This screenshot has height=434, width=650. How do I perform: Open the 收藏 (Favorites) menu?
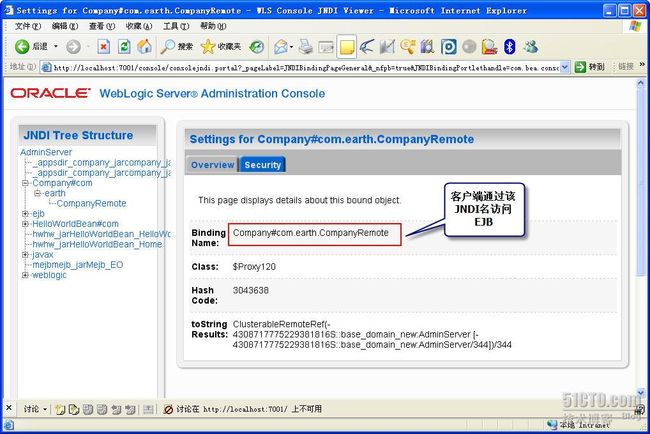[x=139, y=26]
